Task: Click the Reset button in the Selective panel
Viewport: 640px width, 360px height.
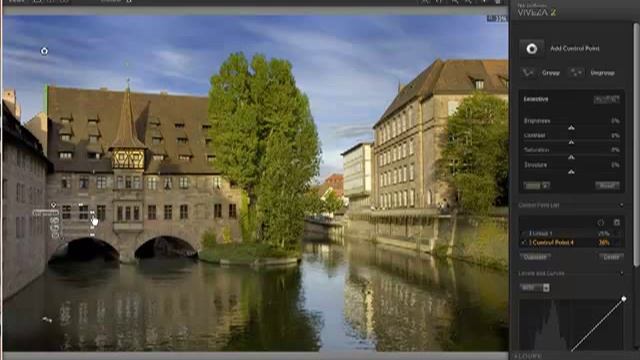Action: (x=607, y=186)
